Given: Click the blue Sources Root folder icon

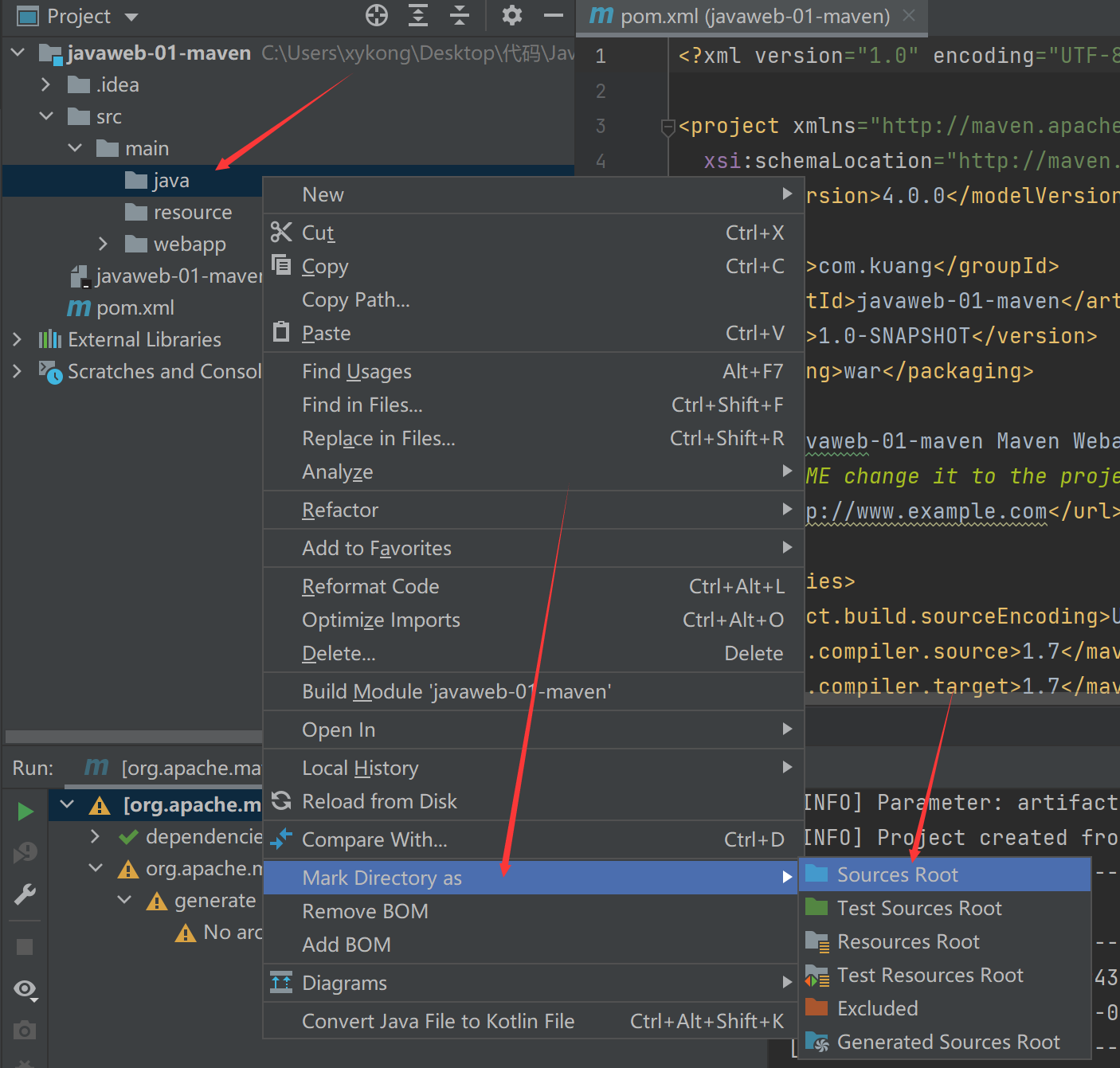Looking at the screenshot, I should pyautogui.click(x=817, y=874).
